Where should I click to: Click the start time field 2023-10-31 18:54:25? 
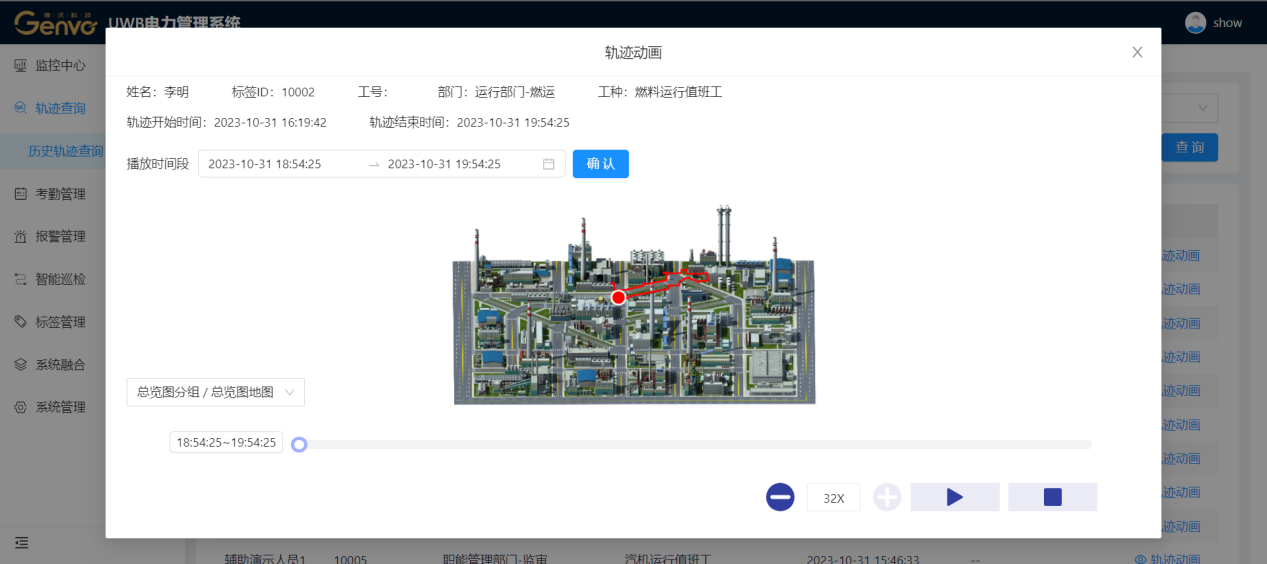click(x=265, y=164)
